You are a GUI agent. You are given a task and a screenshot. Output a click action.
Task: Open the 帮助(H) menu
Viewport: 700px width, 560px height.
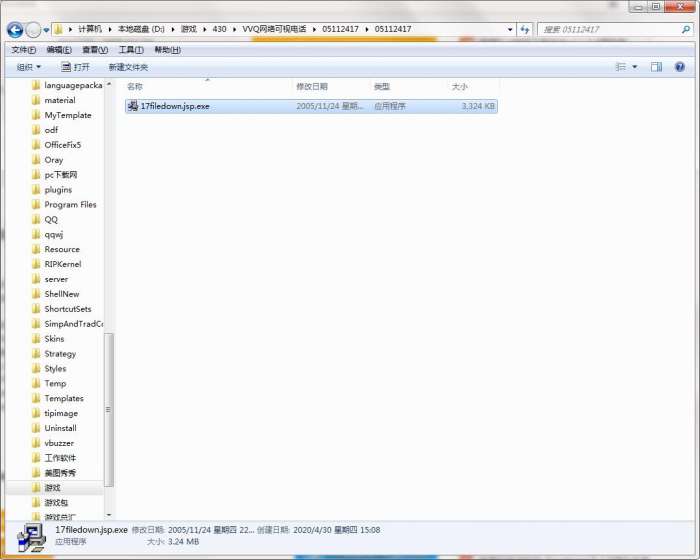pos(167,50)
